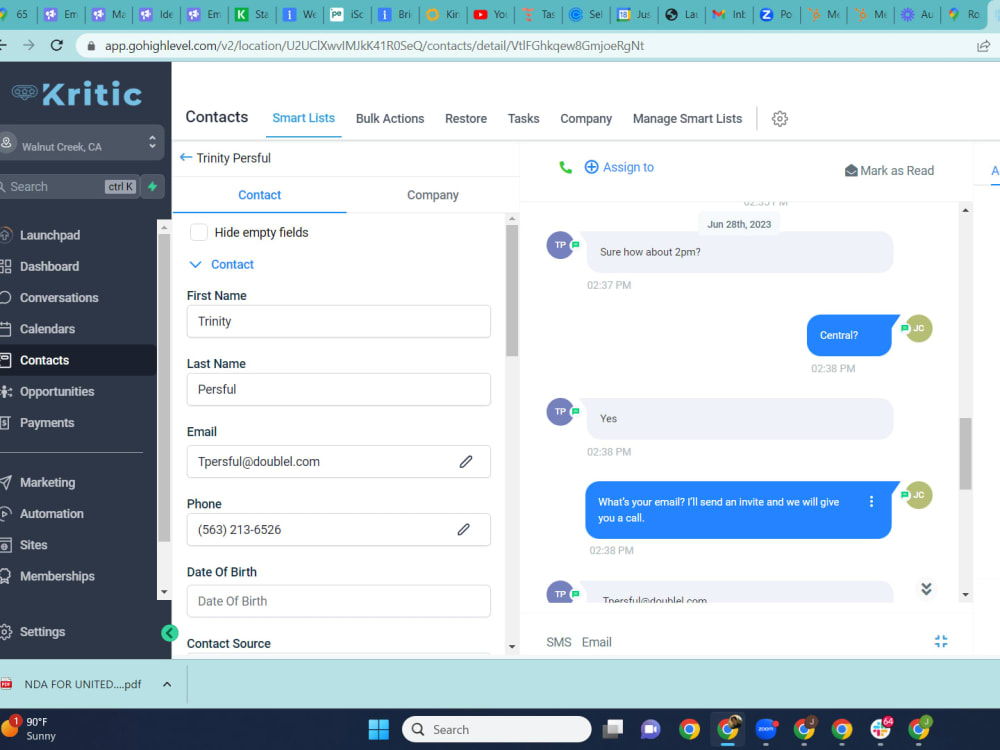
Task: Open the Zoom app in taskbar
Action: [x=765, y=728]
